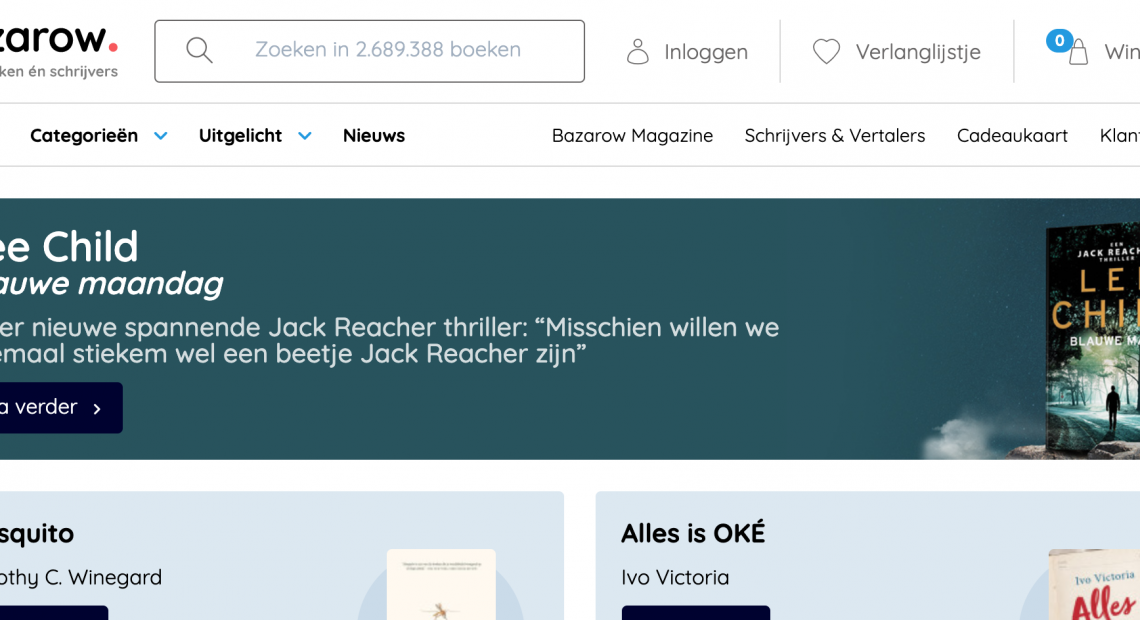
Task: Expand the Categorieën dropdown chevron
Action: tap(161, 136)
